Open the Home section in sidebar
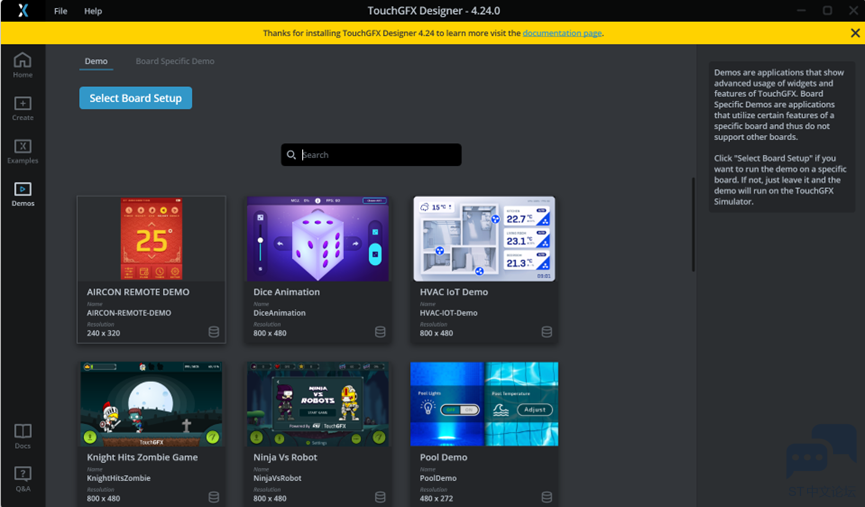865x507 pixels. pos(23,65)
